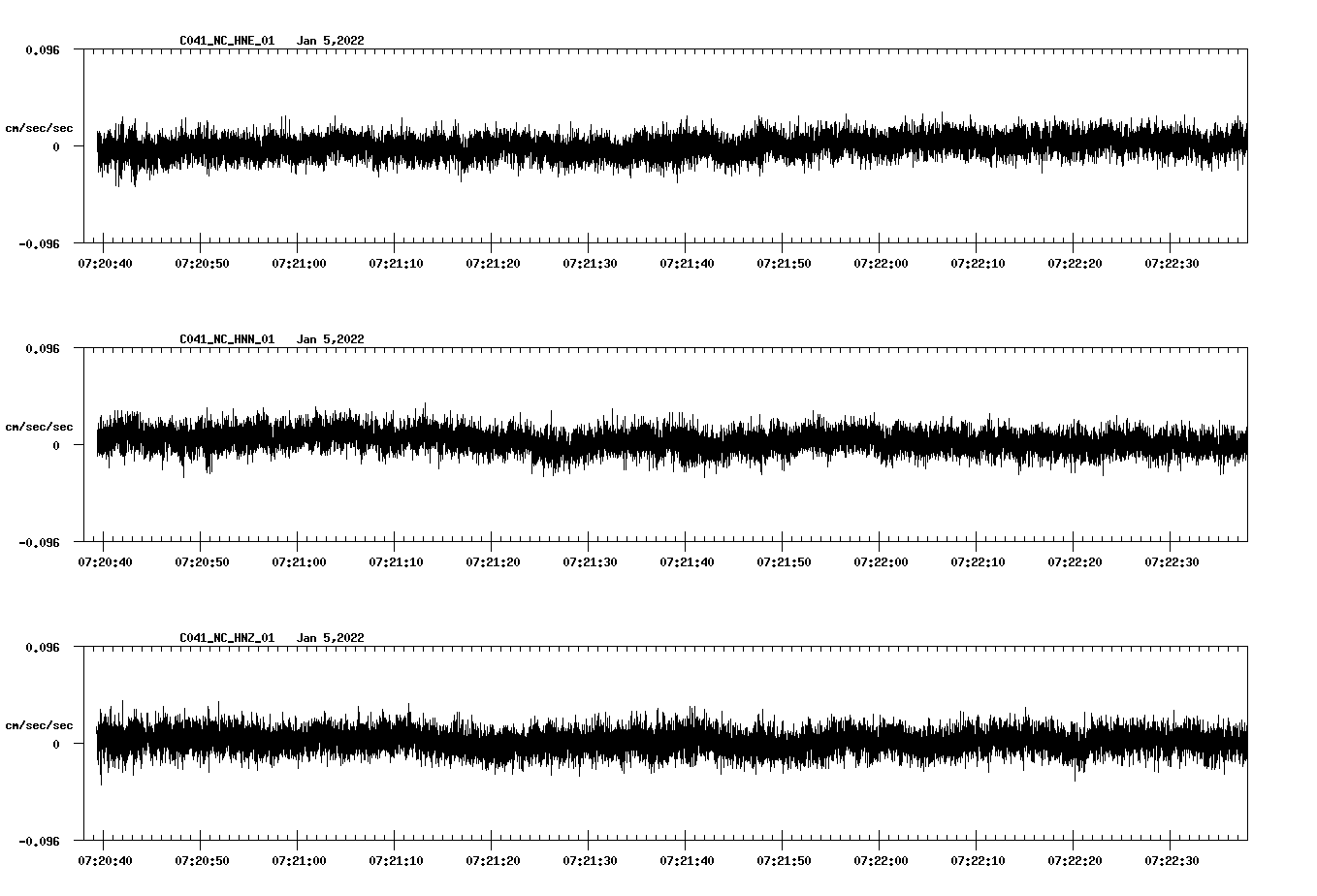The width and height of the screenshot is (1317, 896).
Task: Click the 07:21:30 time label under HNZ plot
Action: pyautogui.click(x=590, y=861)
